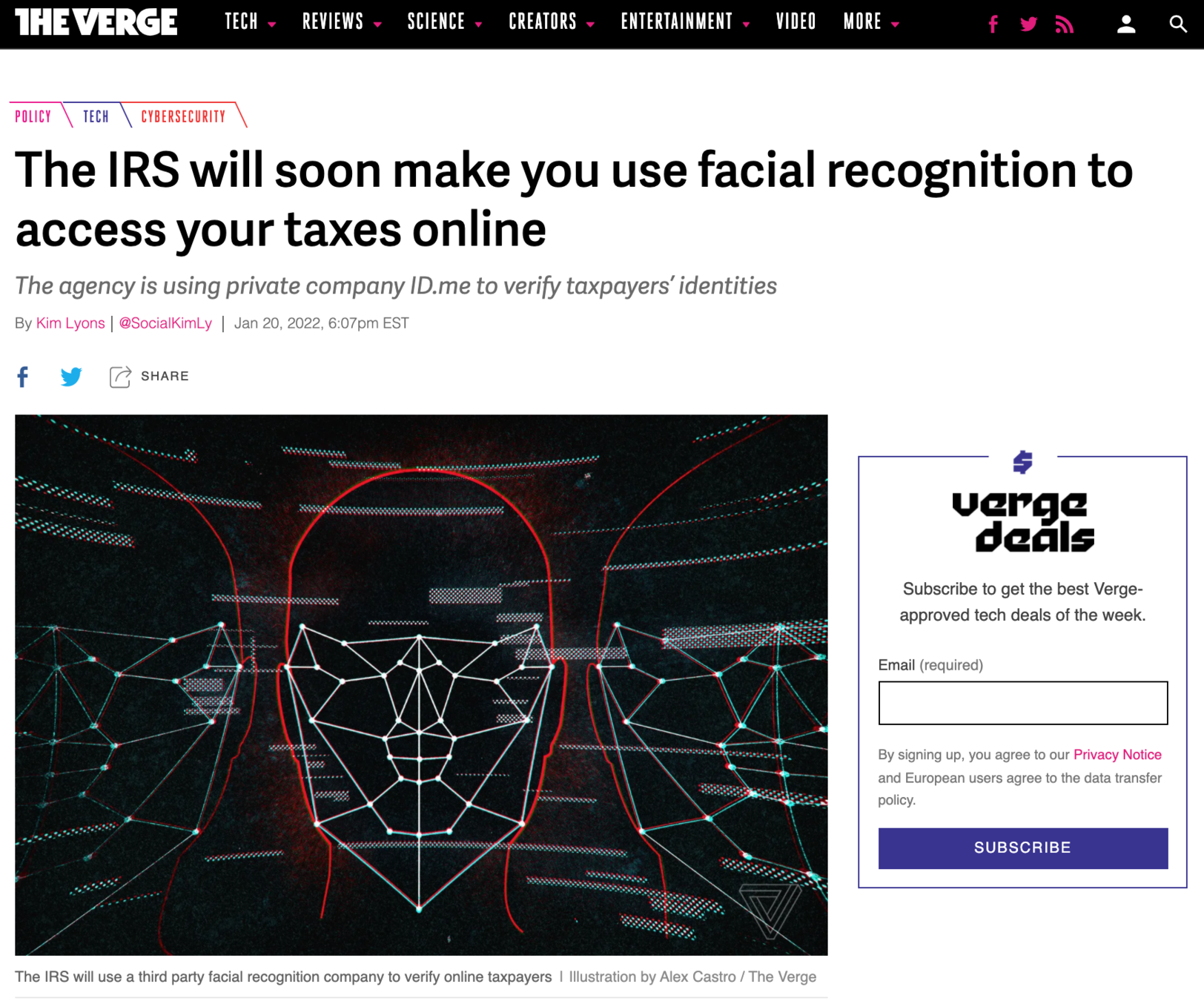Screen dimensions: 1204x1001
Task: Open the Privacy Notice link
Action: coord(1117,755)
